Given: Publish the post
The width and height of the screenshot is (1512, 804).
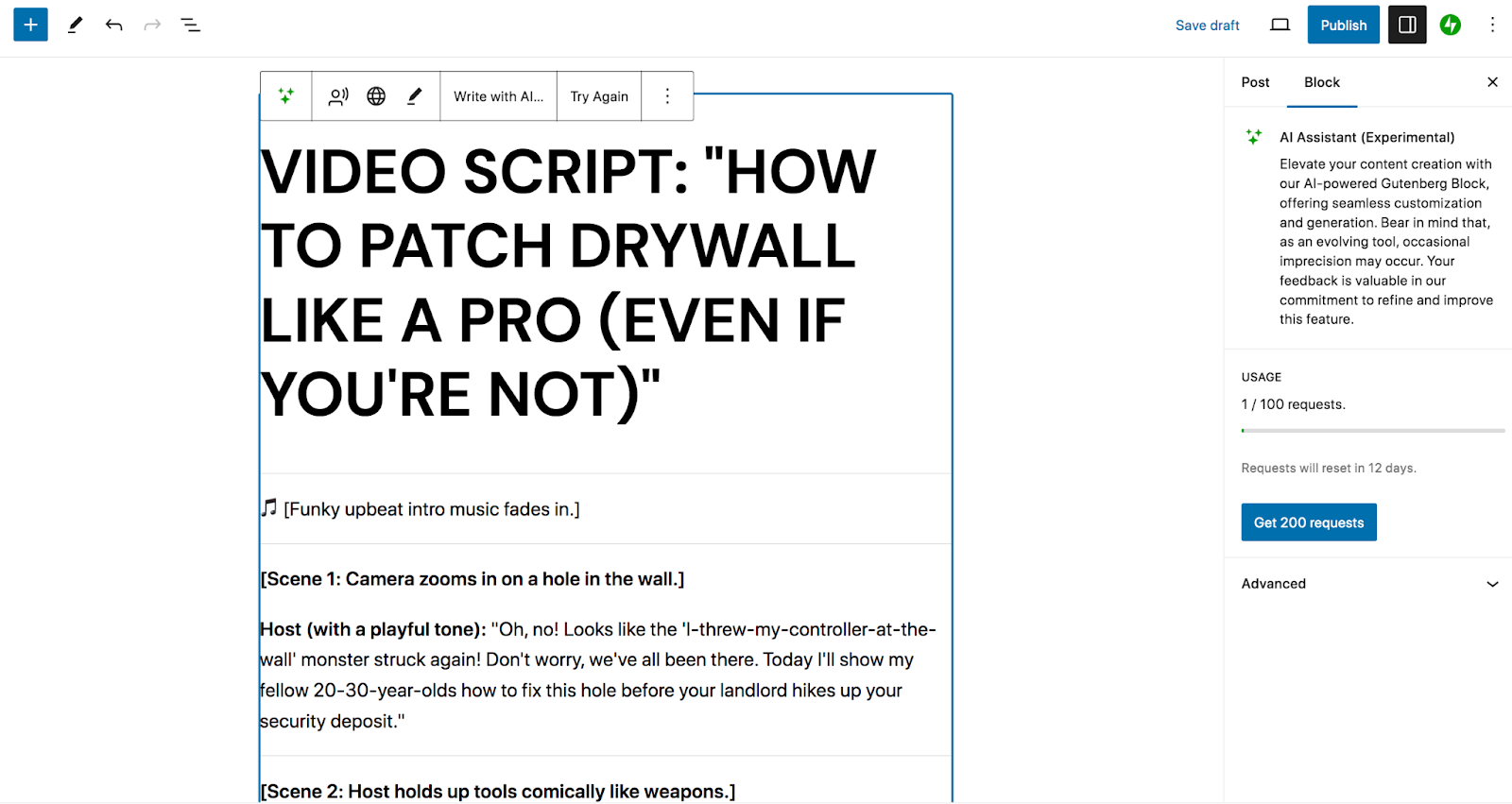Looking at the screenshot, I should coord(1343,25).
